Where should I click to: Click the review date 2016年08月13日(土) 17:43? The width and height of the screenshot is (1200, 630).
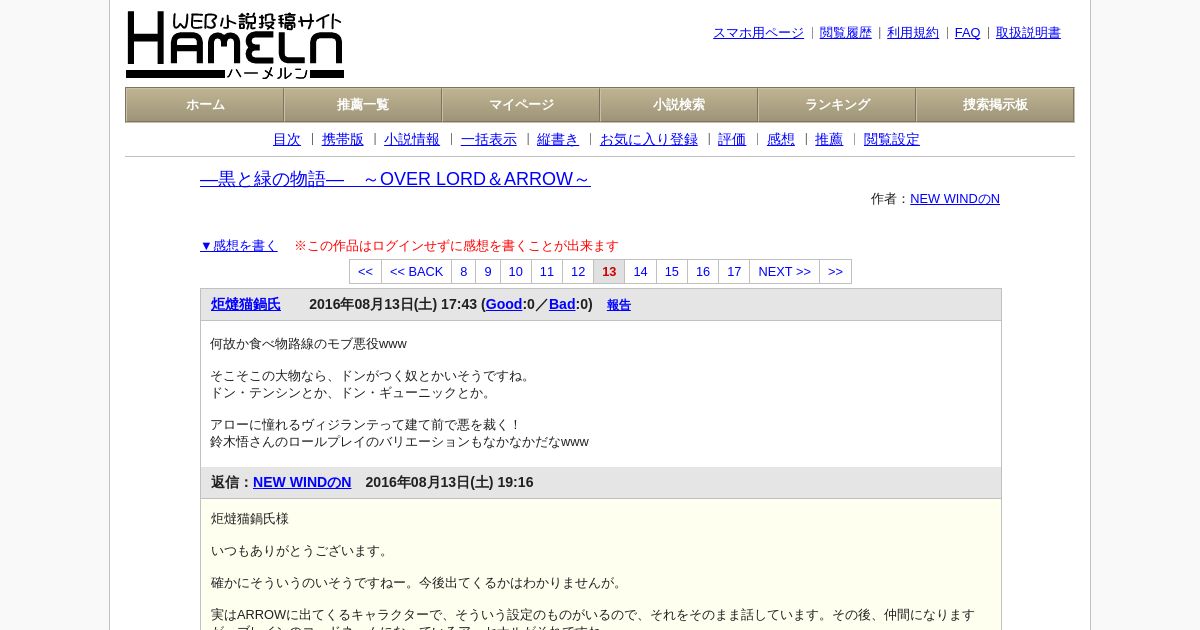[x=393, y=304]
